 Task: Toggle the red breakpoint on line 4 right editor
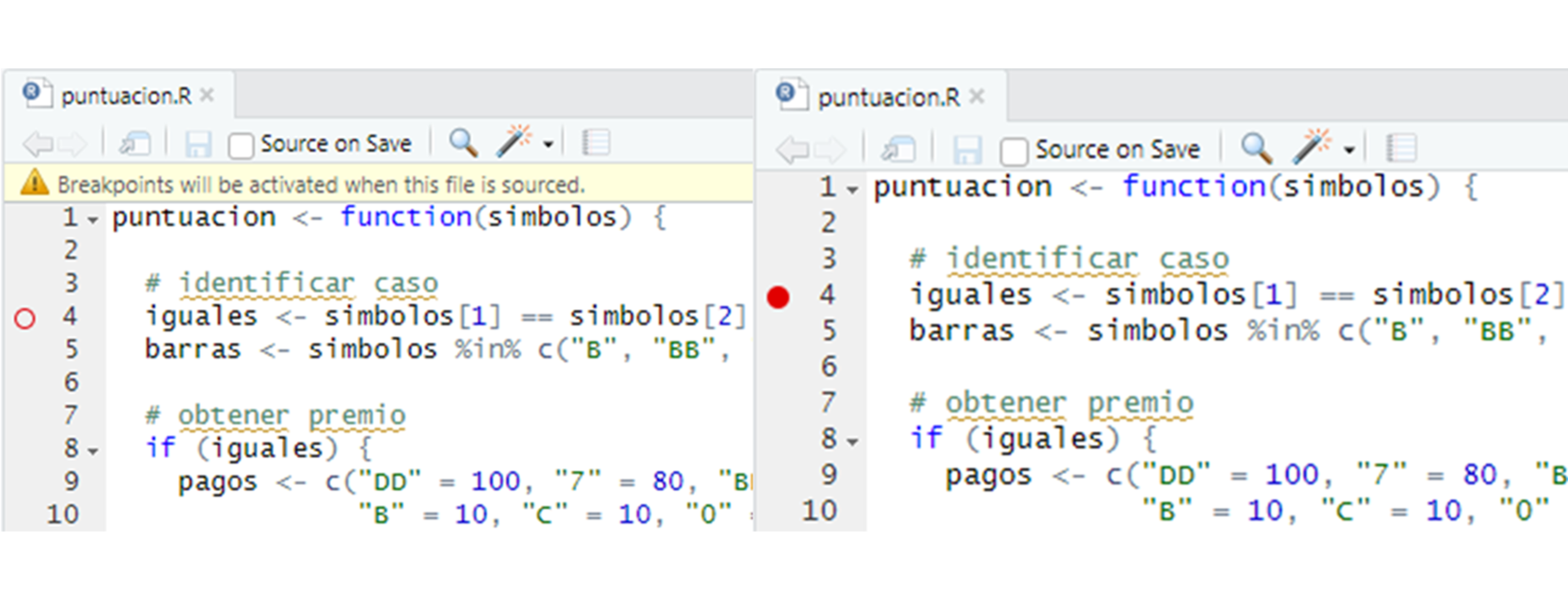coord(779,297)
